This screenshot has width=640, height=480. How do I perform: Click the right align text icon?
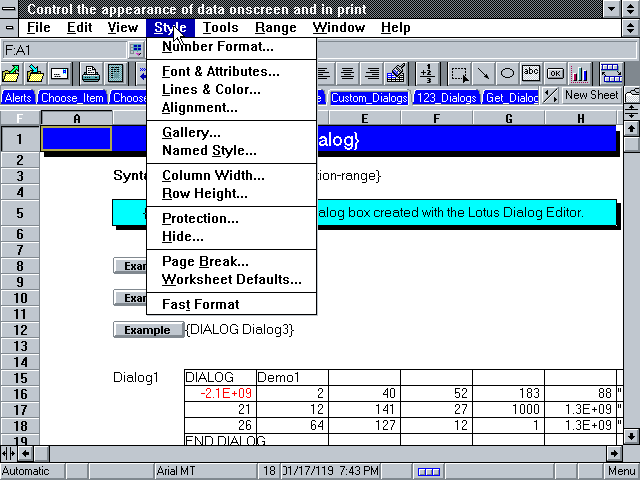[372, 74]
